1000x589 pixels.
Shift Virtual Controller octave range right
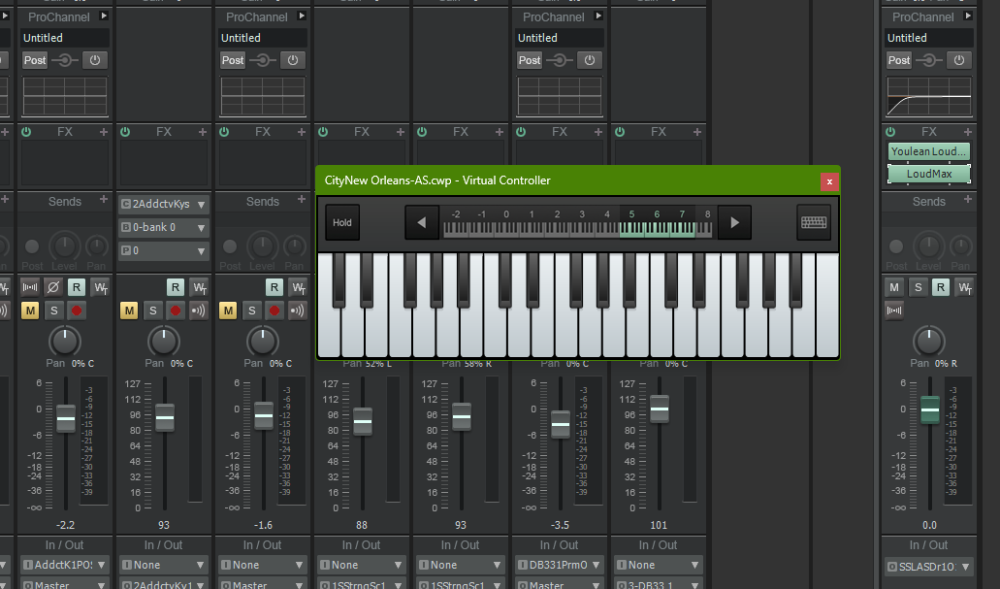(x=734, y=222)
